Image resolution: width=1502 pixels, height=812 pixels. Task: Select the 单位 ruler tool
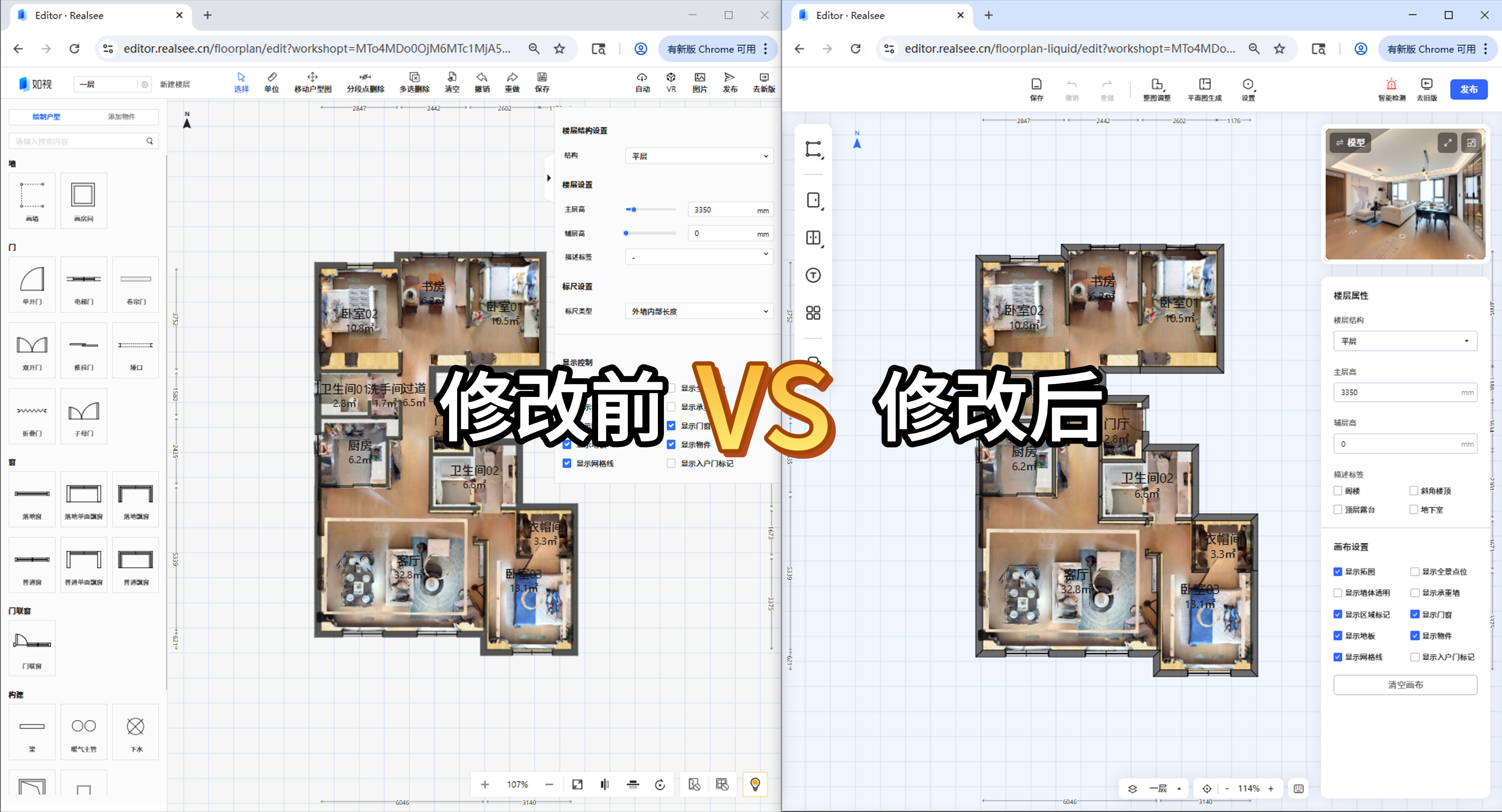[272, 82]
